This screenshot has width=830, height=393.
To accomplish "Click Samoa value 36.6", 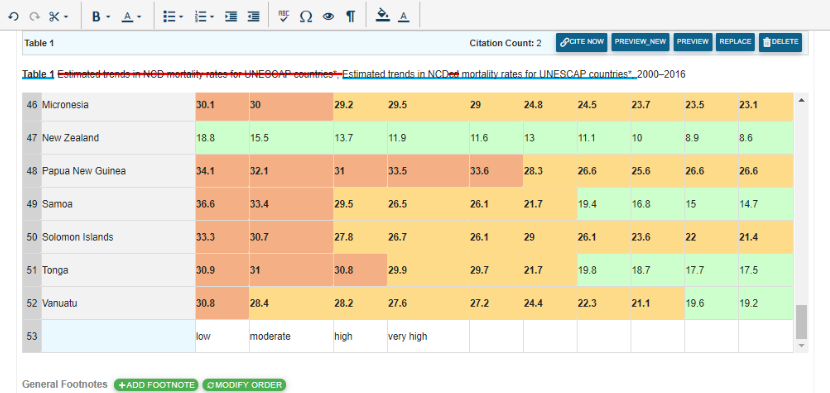I will [222, 204].
